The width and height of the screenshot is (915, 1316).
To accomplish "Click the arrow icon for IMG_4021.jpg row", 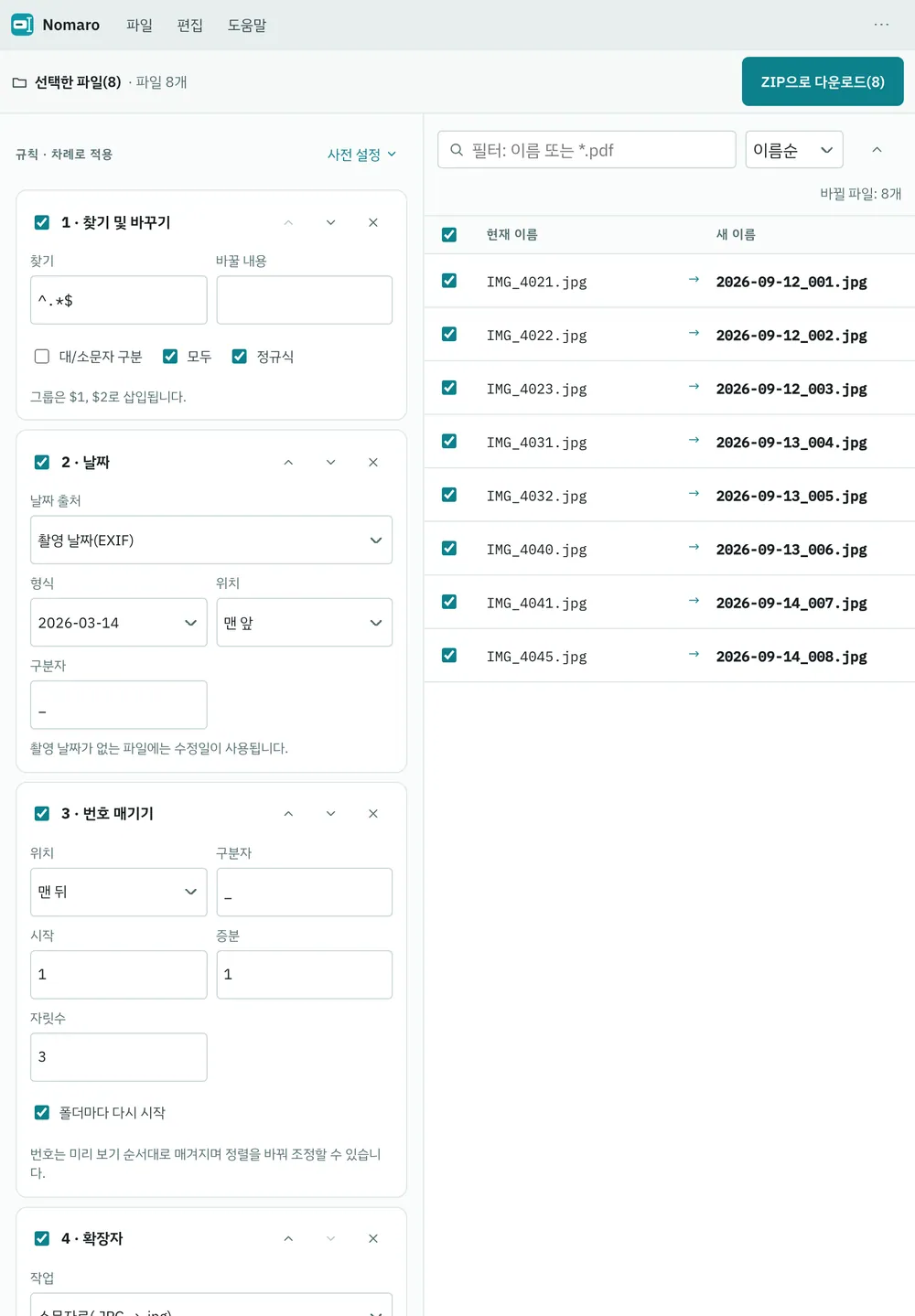I will click(x=694, y=280).
